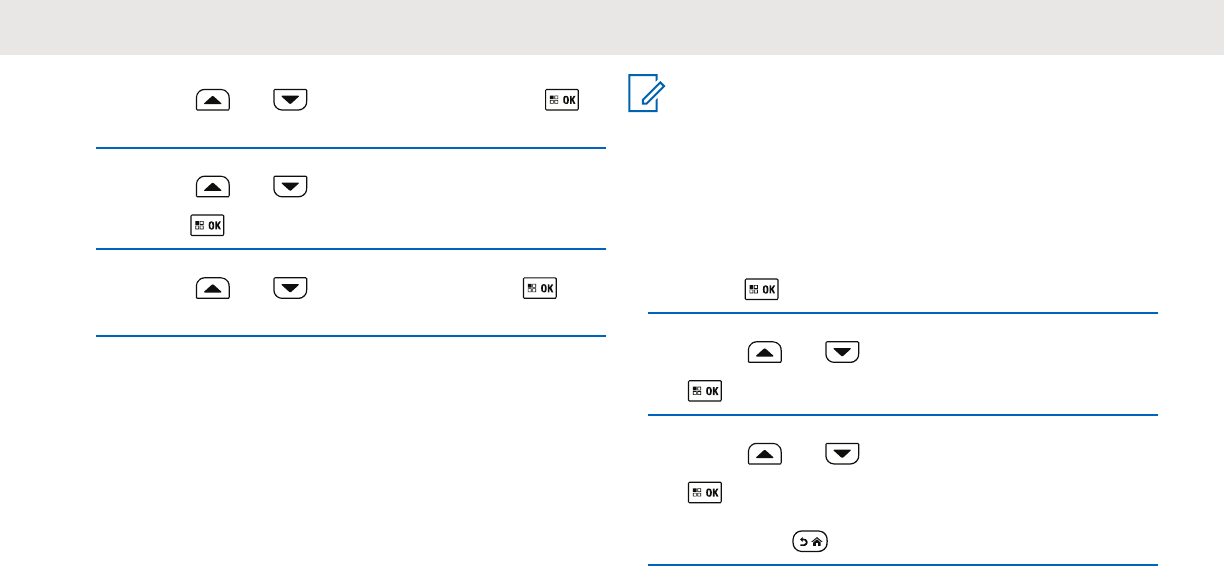1224x566 pixels.
Task: Click down arrow in middle right-column step
Action: [x=843, y=354]
